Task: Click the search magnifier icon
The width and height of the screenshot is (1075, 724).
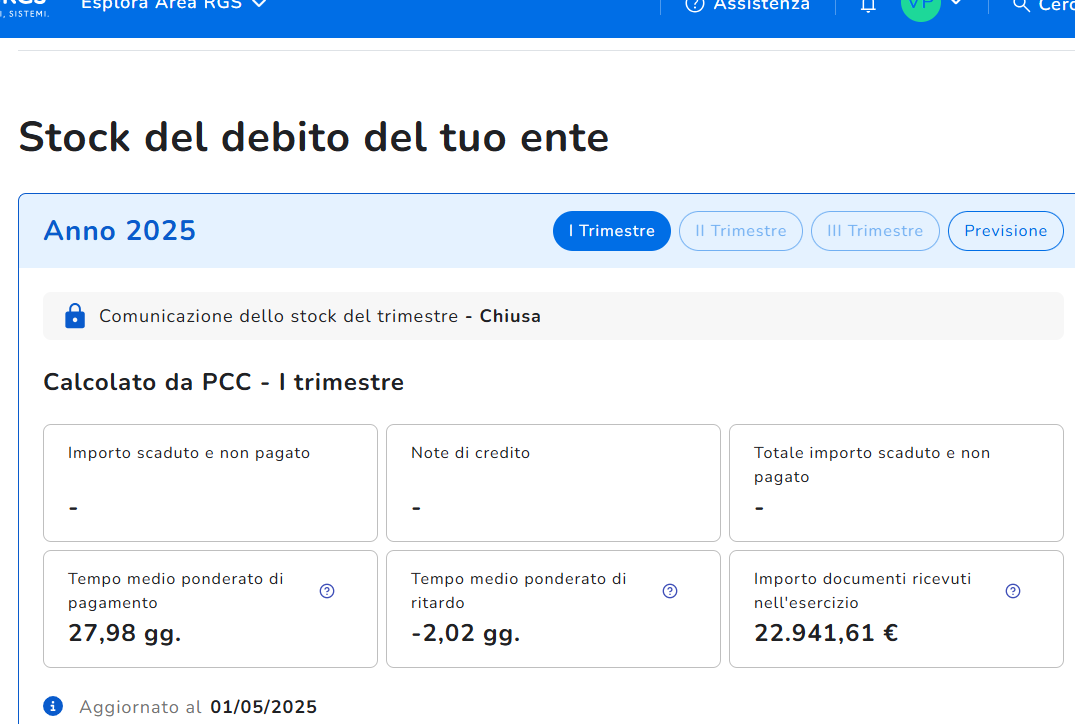Action: (1021, 6)
